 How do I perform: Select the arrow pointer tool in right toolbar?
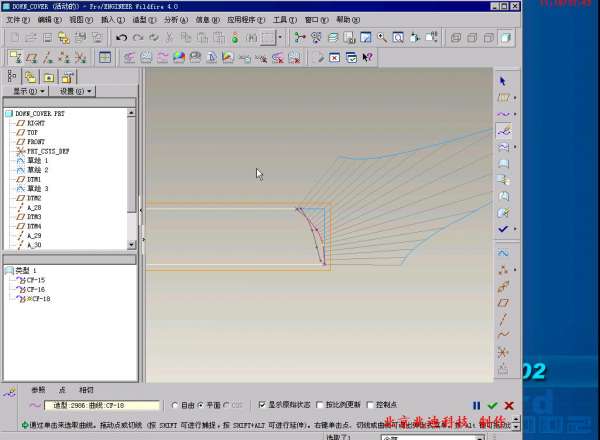[503, 81]
